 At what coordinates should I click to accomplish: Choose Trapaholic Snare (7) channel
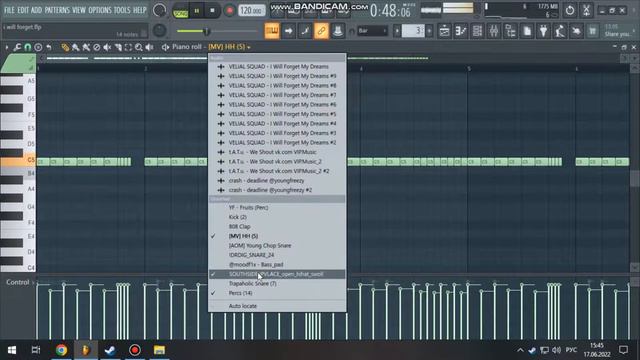tap(277, 283)
